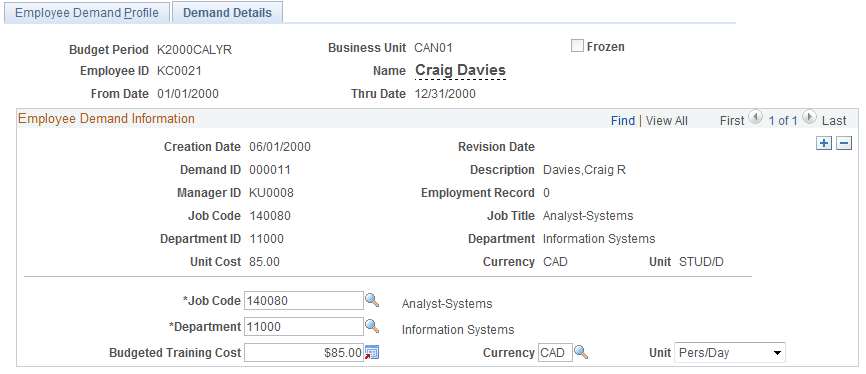The image size is (866, 374).
Task: Click the Find link
Action: pos(622,121)
